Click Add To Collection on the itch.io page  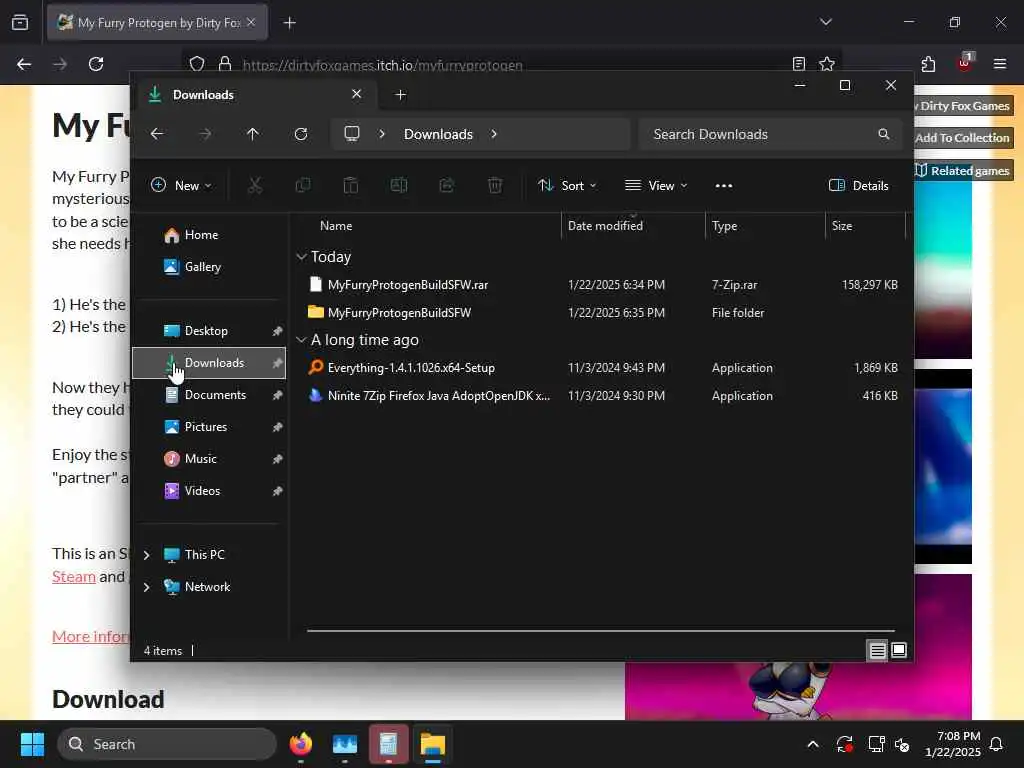(x=962, y=138)
